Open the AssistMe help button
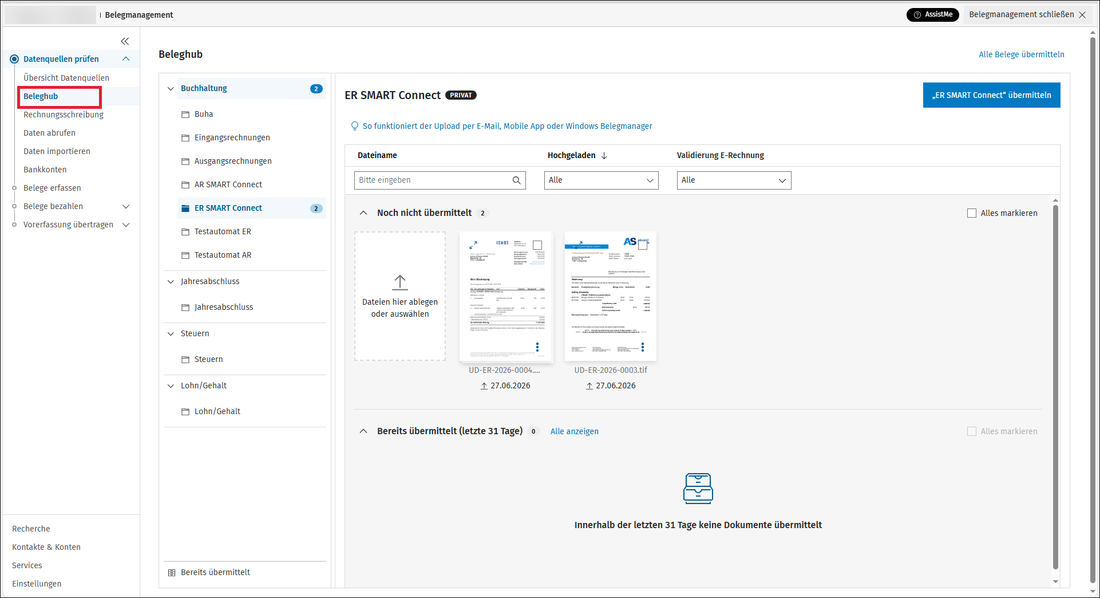The width and height of the screenshot is (1100, 598). [932, 15]
